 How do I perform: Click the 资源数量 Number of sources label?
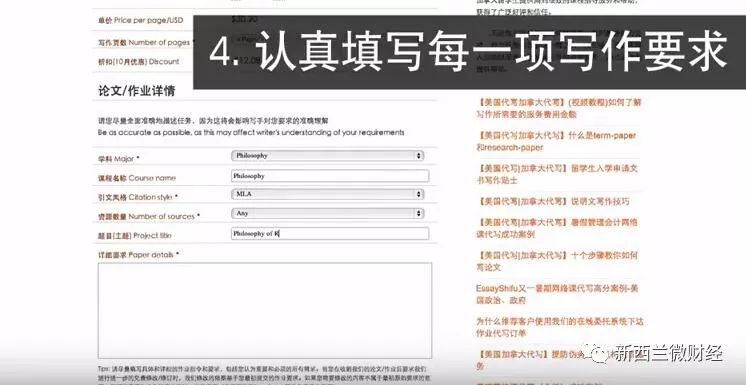(x=149, y=217)
